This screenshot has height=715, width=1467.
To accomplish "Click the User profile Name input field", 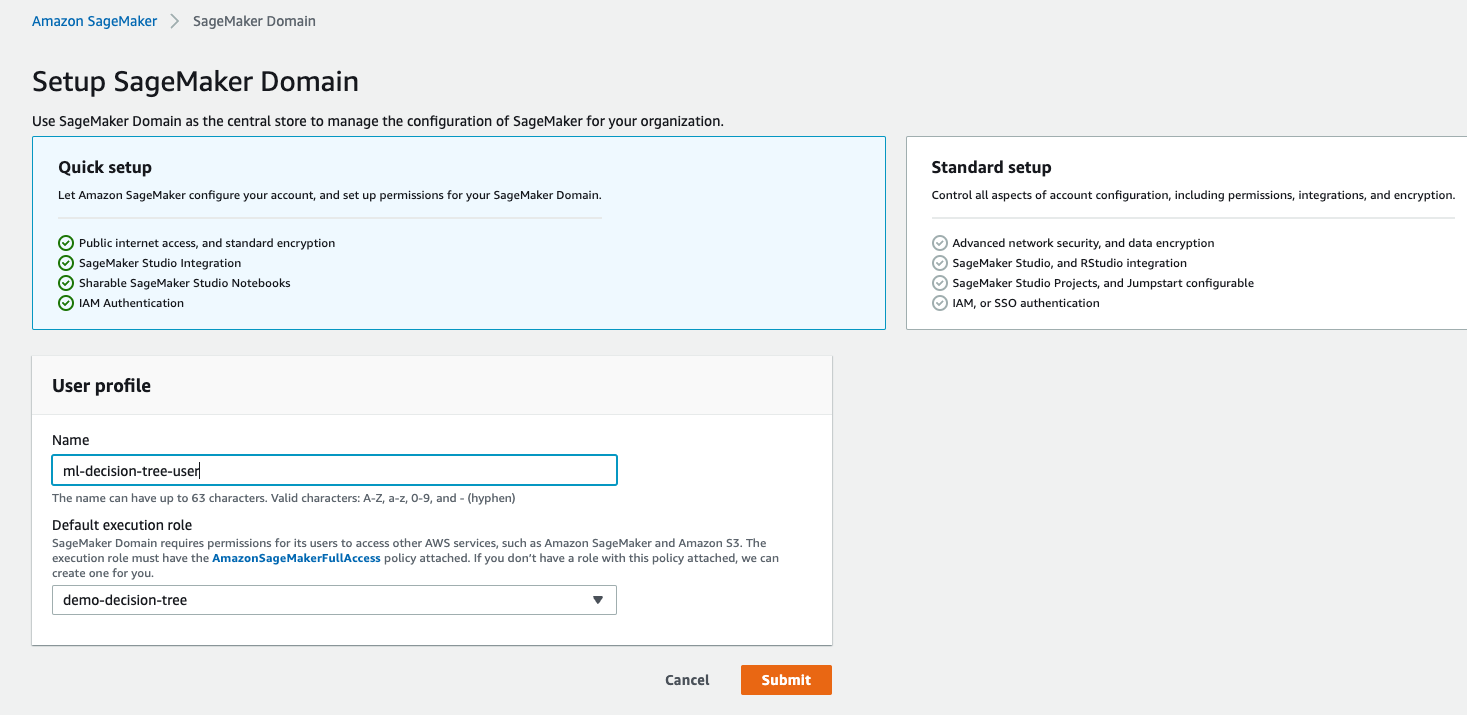I will 334,470.
